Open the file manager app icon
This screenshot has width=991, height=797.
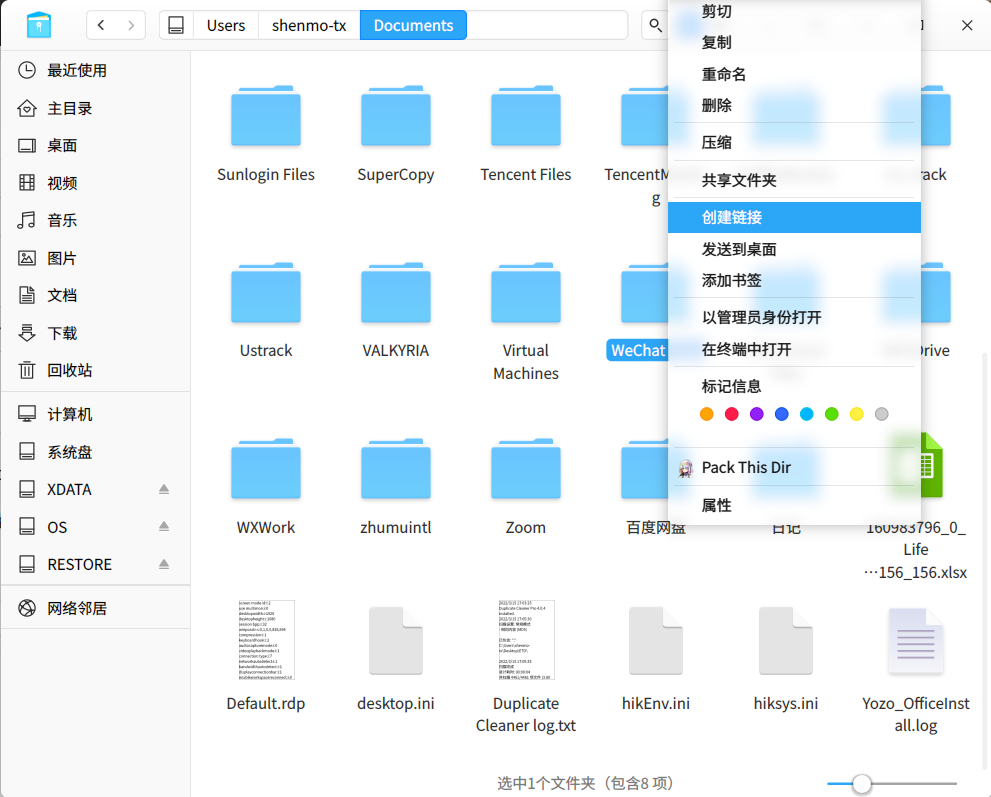[x=39, y=25]
